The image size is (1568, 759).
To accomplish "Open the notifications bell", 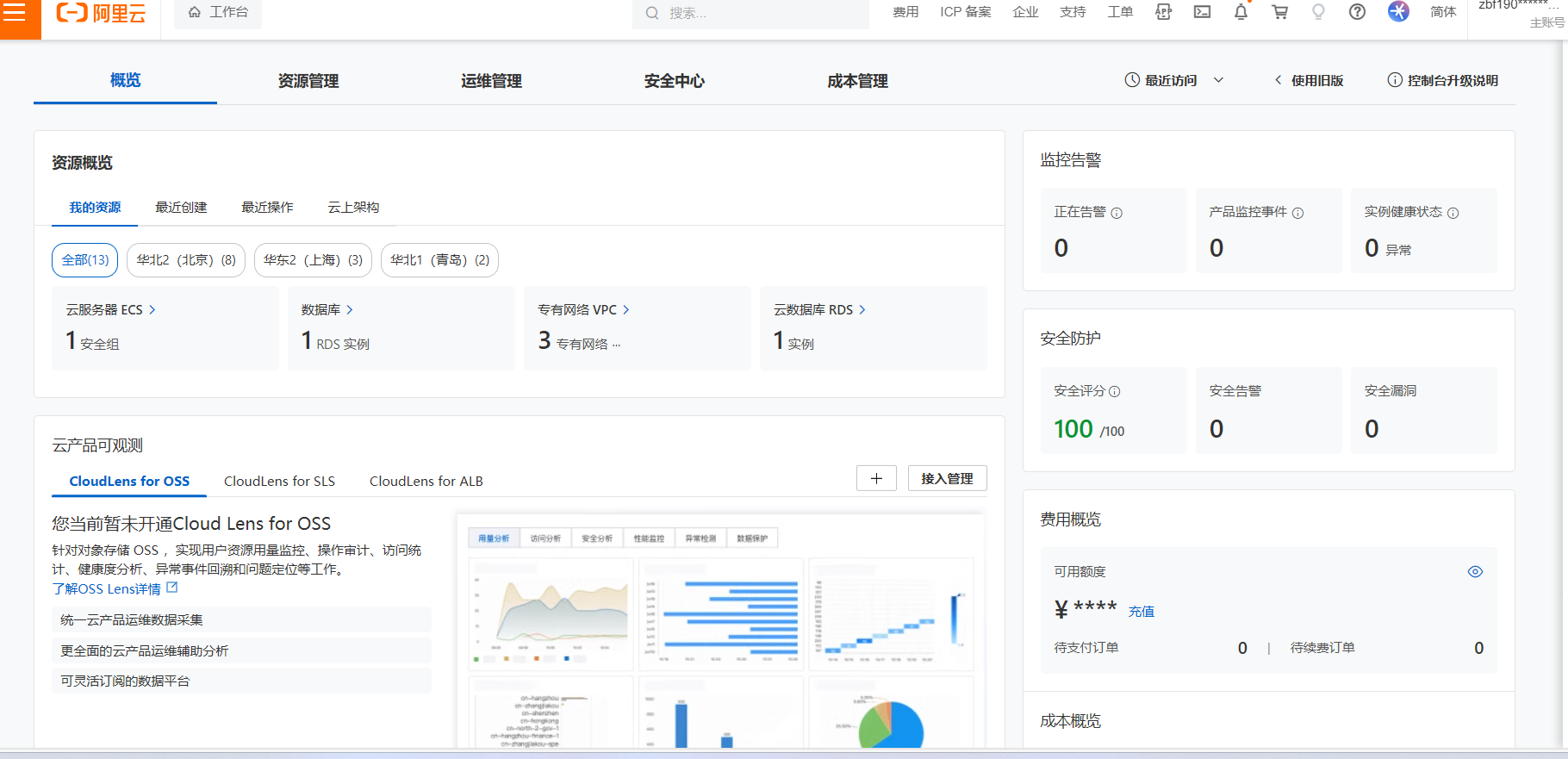I will [x=1241, y=12].
